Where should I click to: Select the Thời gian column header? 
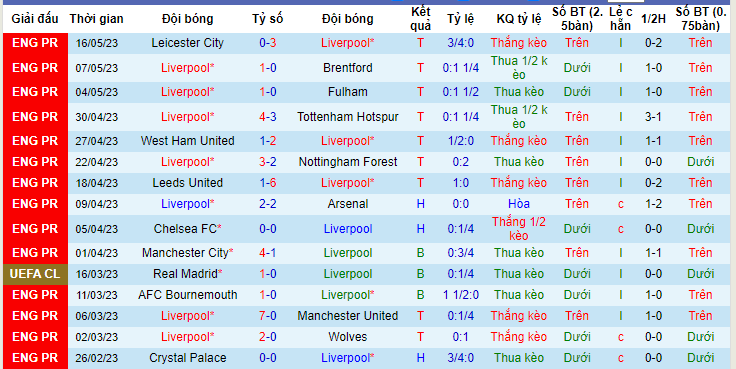click(x=97, y=19)
